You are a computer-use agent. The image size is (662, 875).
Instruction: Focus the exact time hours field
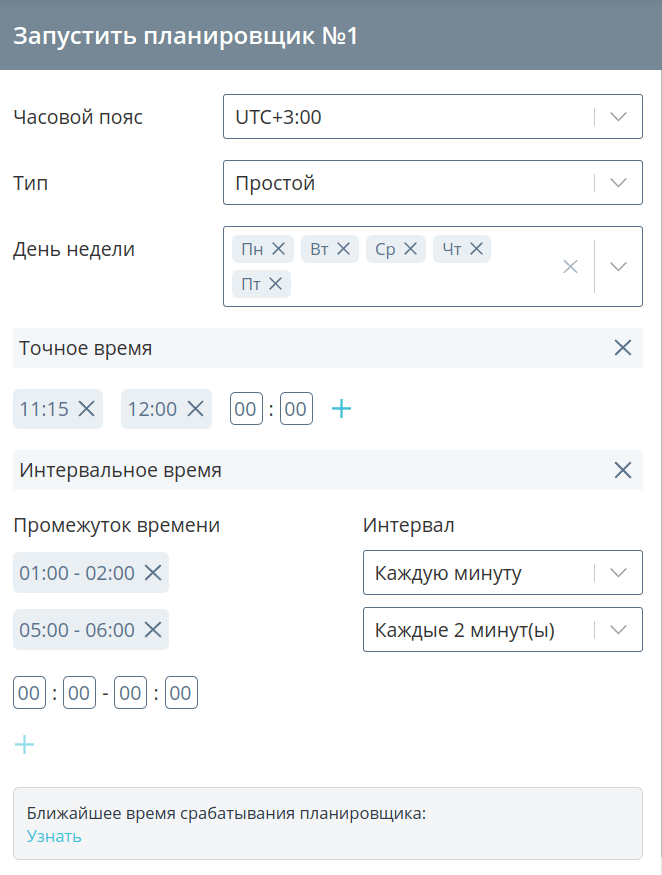click(246, 409)
